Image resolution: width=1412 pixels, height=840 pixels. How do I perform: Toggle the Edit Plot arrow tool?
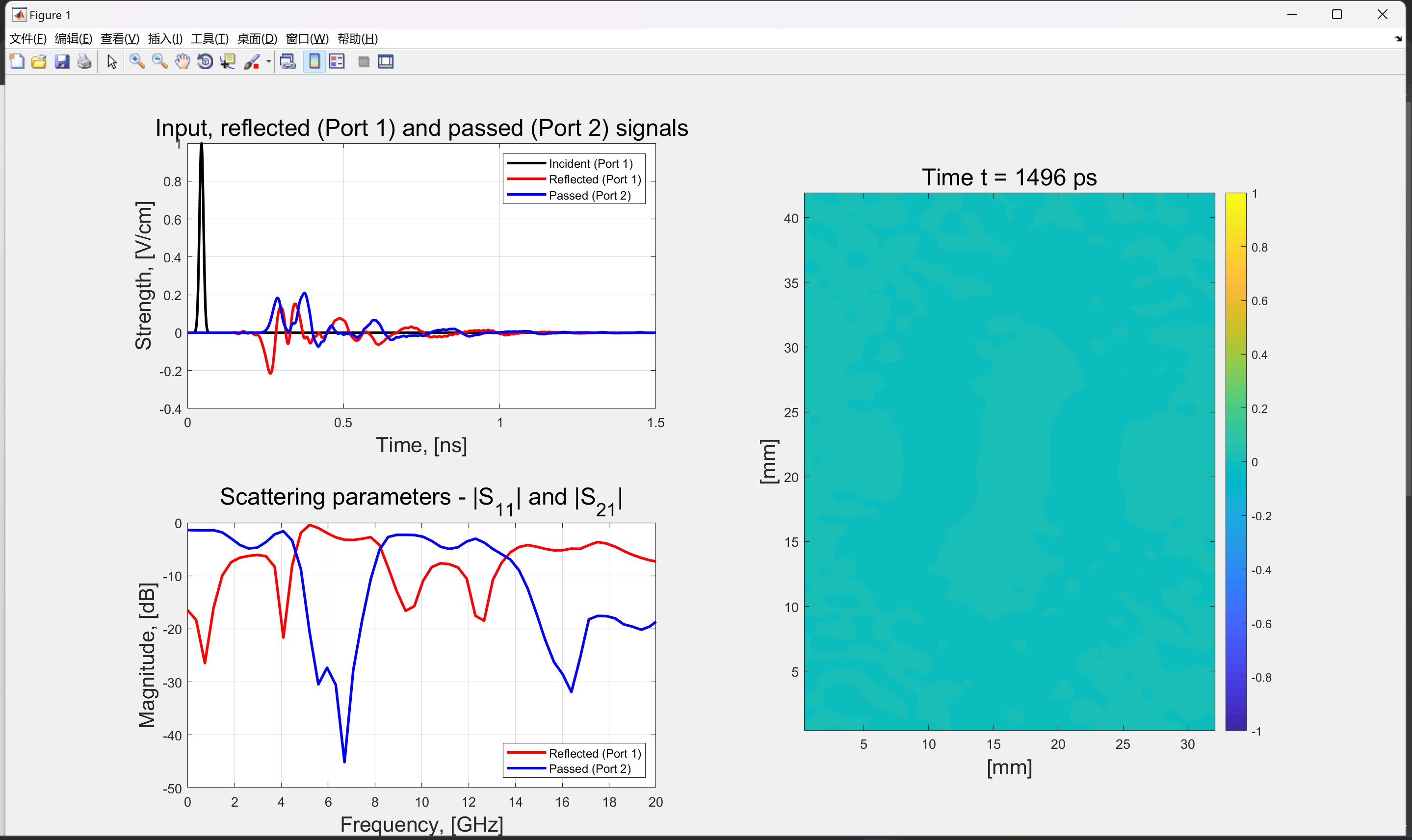(x=111, y=62)
